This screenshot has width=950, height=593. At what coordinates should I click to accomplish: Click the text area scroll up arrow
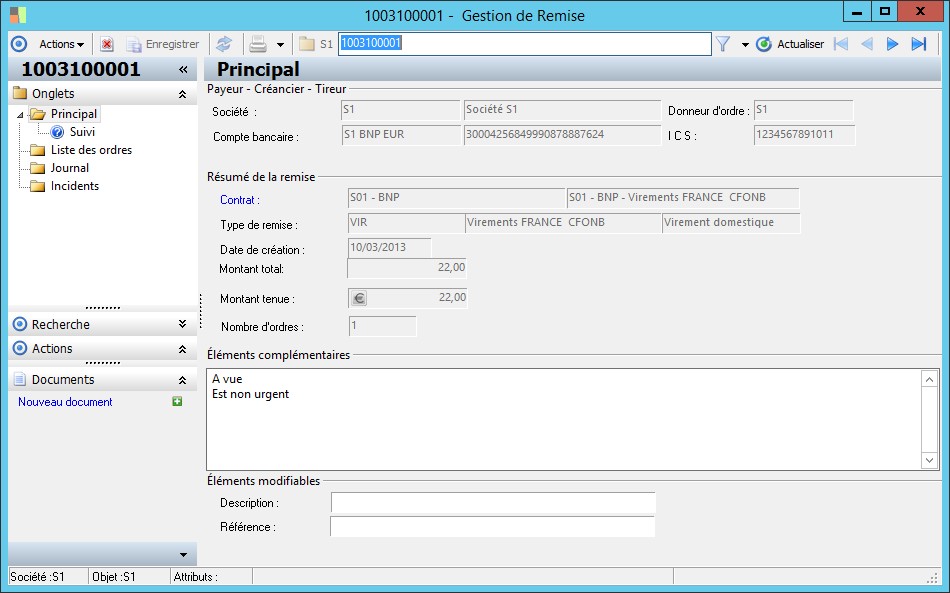(929, 380)
